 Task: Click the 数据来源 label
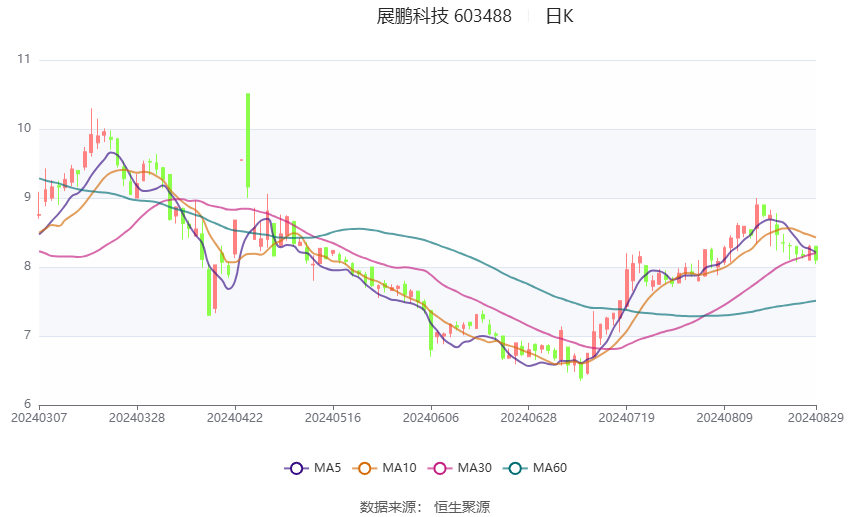point(388,507)
